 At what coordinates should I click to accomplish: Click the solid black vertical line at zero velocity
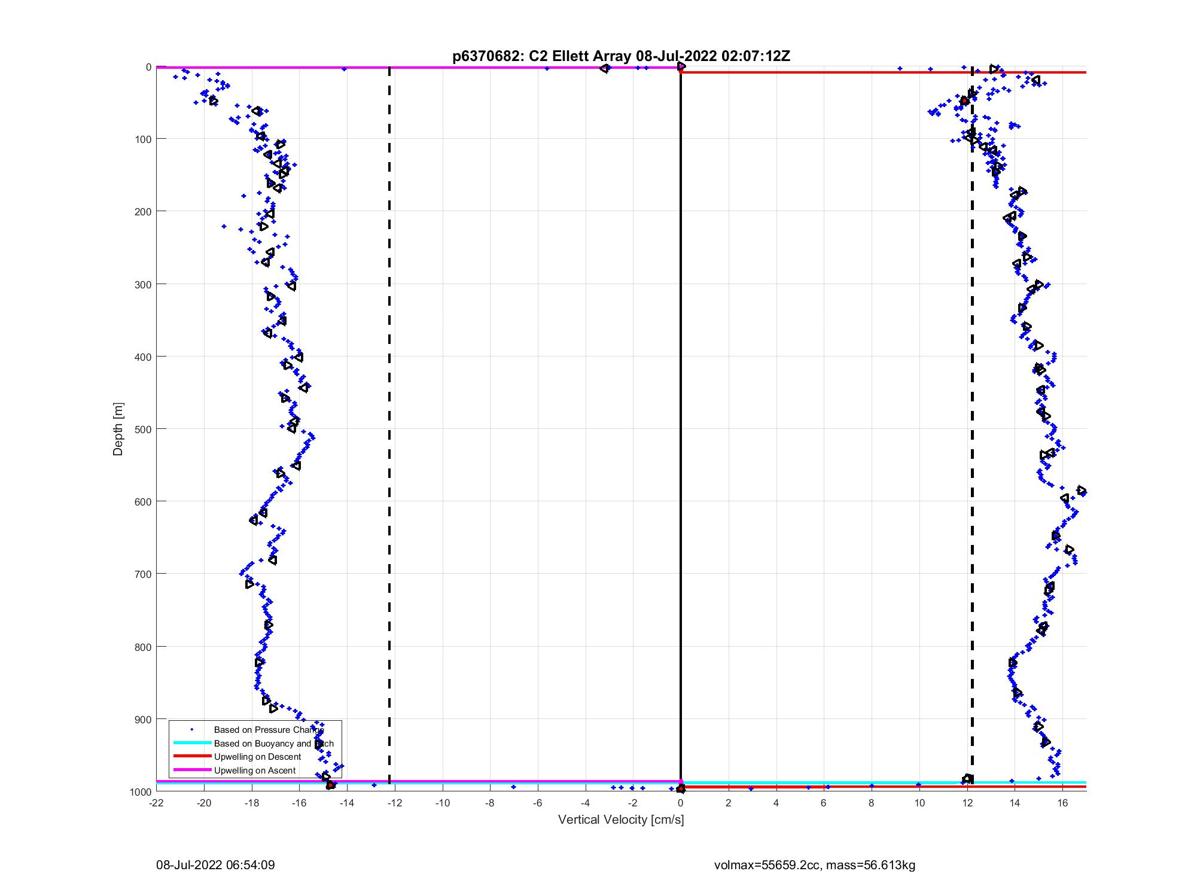(681, 429)
